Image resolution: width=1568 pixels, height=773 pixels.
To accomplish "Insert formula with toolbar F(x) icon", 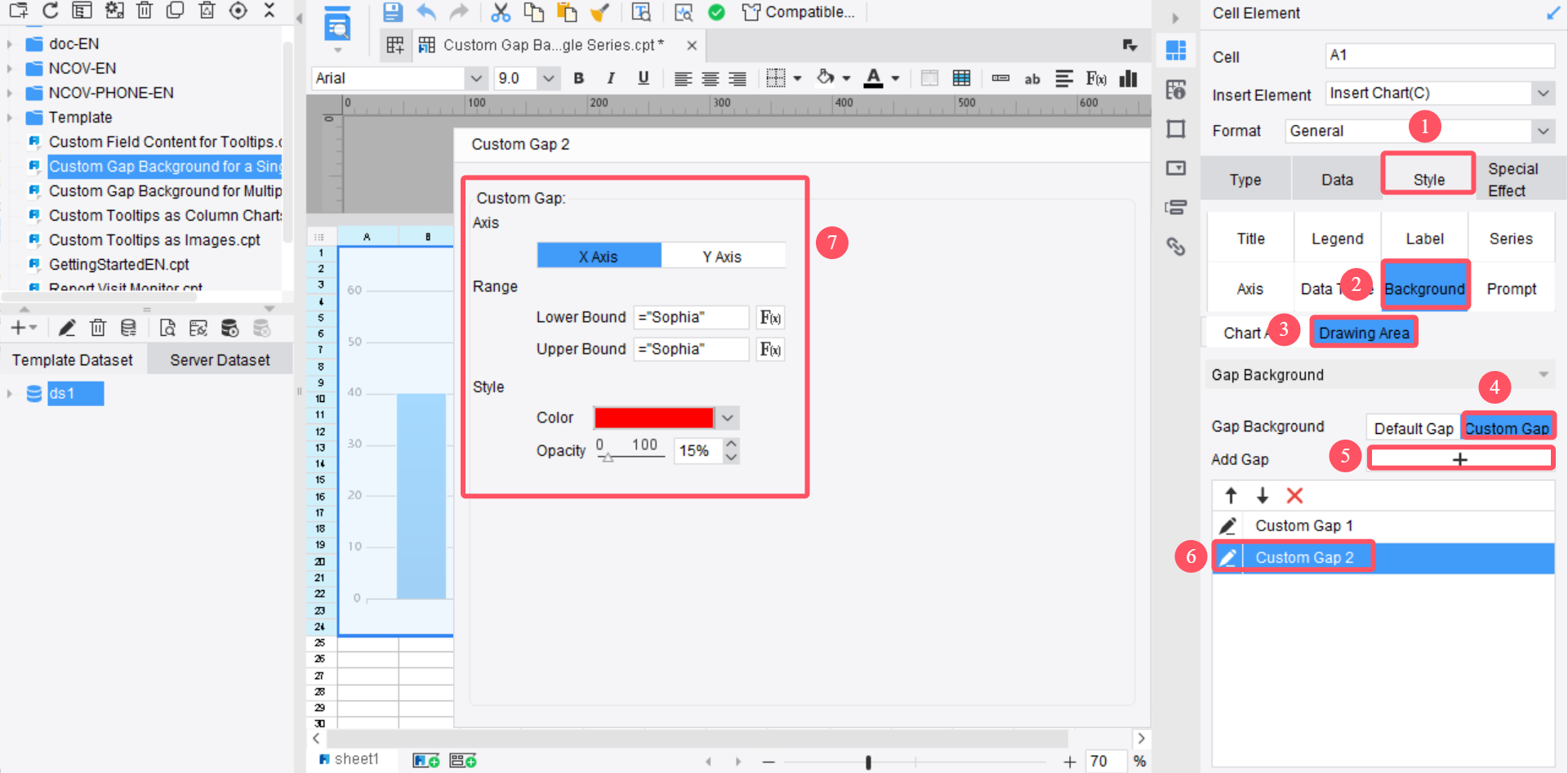I will 1096,78.
